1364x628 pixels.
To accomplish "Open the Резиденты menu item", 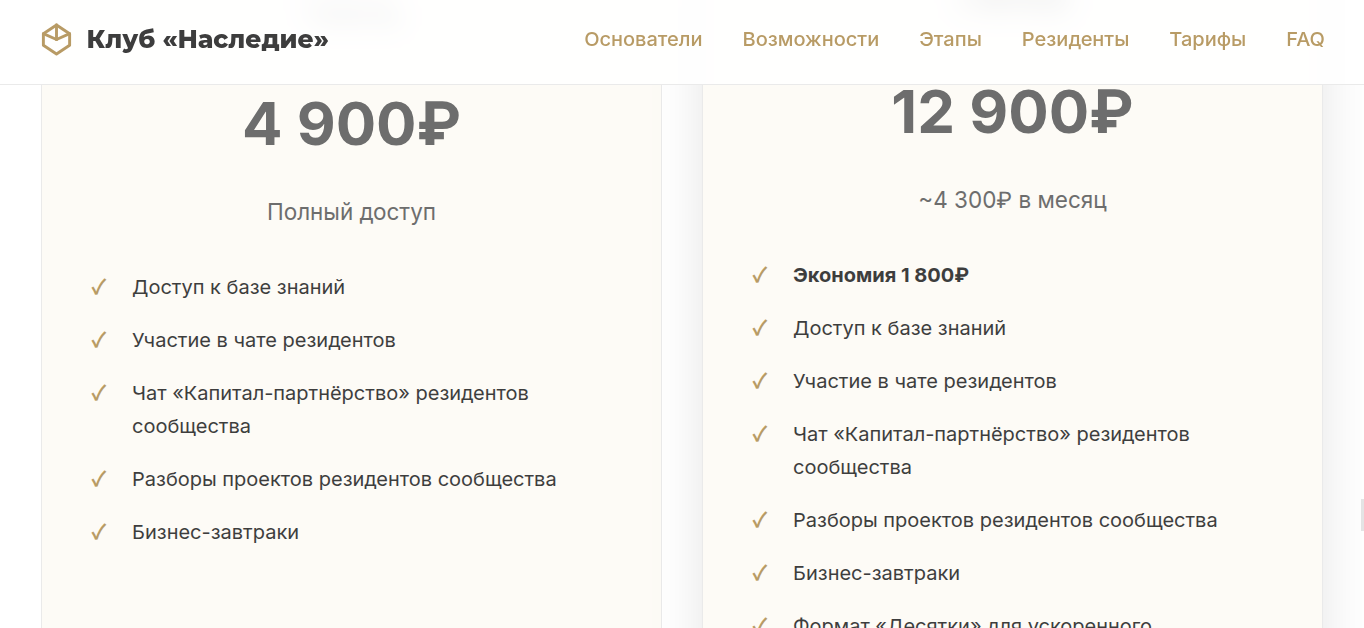I will (x=1075, y=40).
